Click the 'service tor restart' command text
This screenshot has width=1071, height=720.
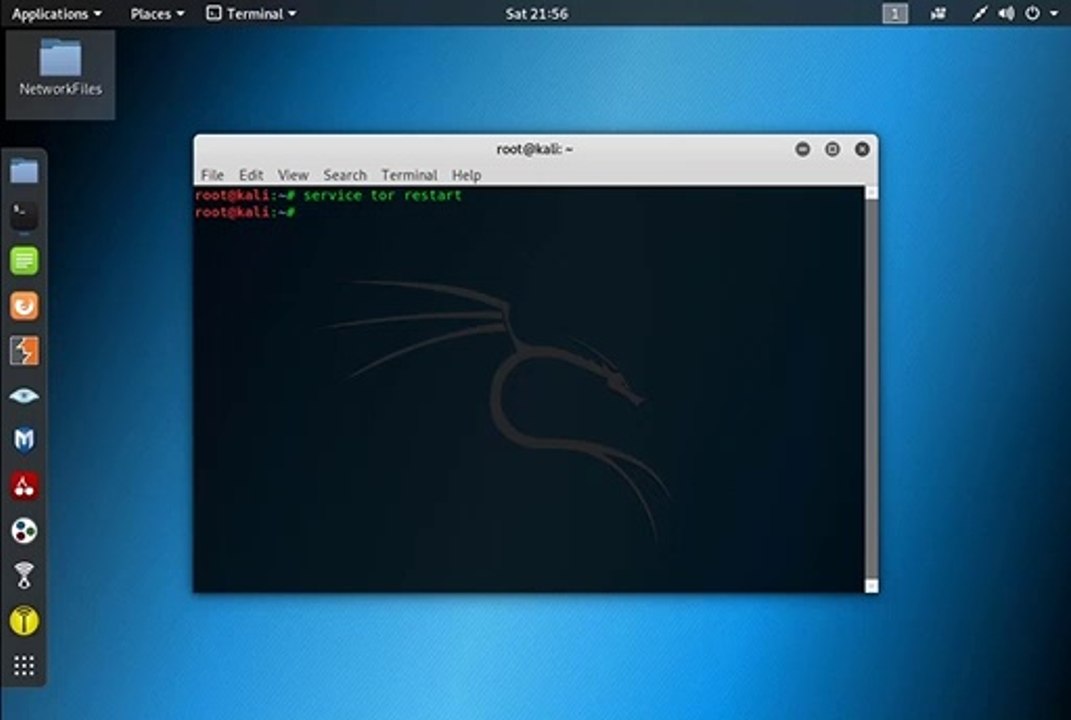(x=382, y=195)
